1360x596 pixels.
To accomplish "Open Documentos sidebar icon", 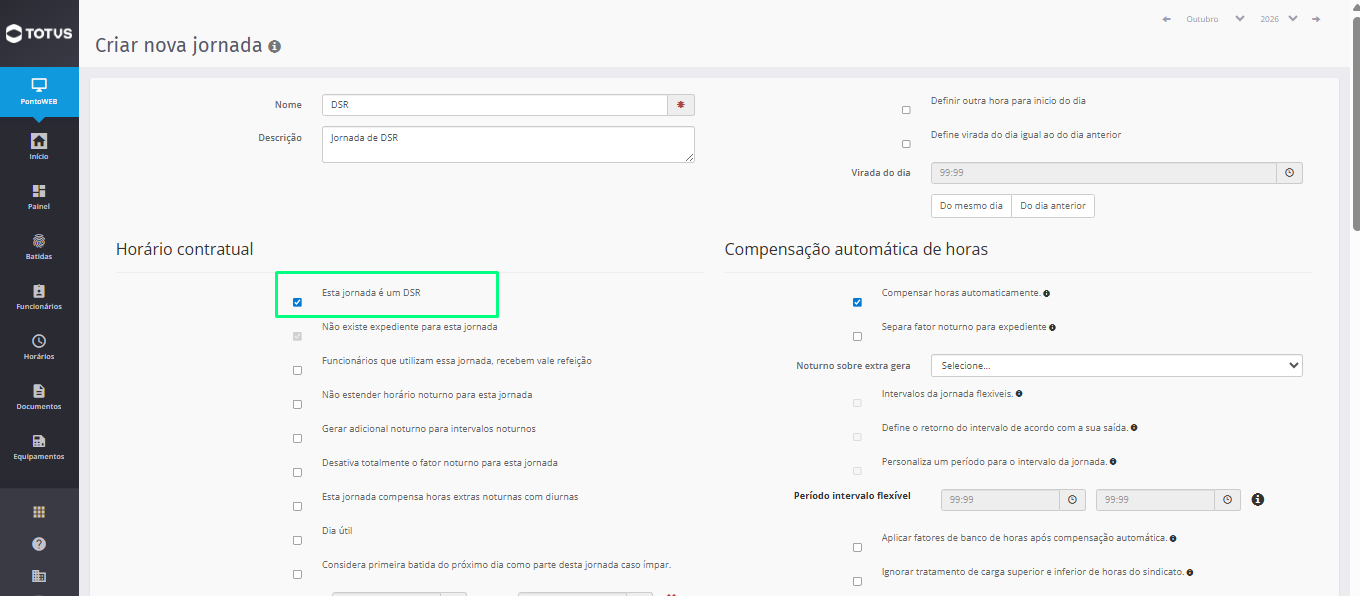I will [x=39, y=391].
